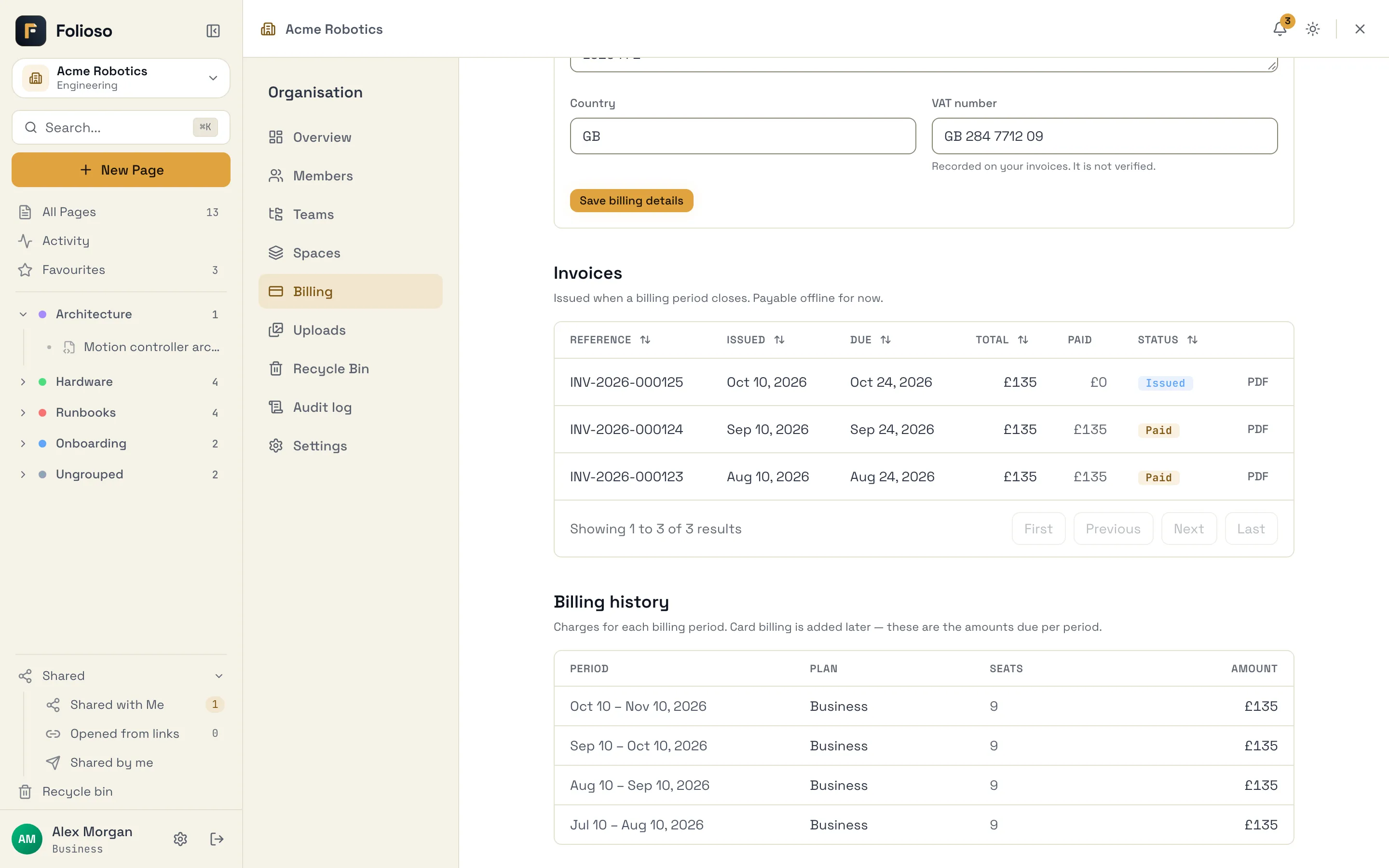The image size is (1389, 868).
Task: Click the Folioso logo
Action: click(31, 30)
